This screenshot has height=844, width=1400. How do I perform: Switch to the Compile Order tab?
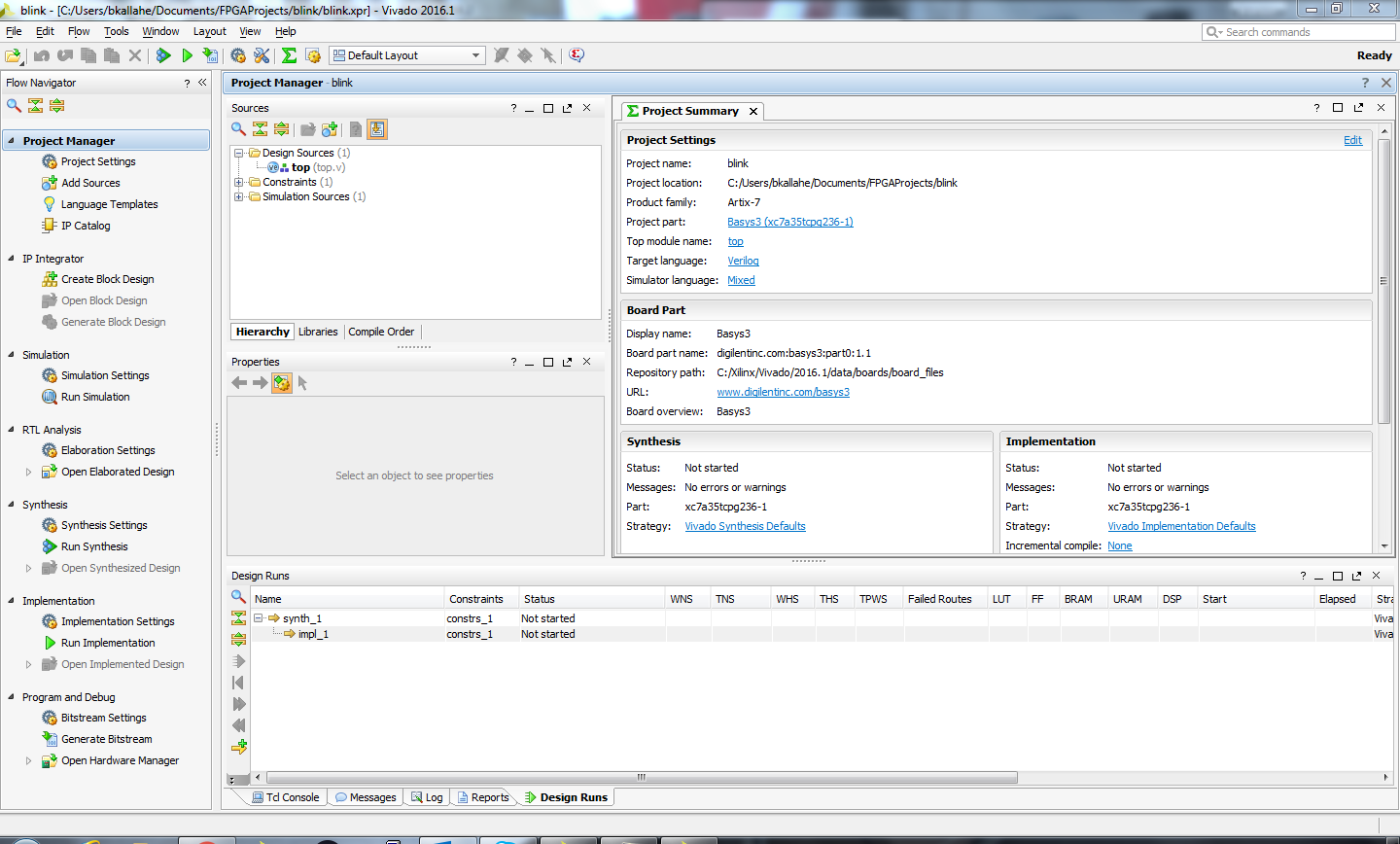(381, 332)
